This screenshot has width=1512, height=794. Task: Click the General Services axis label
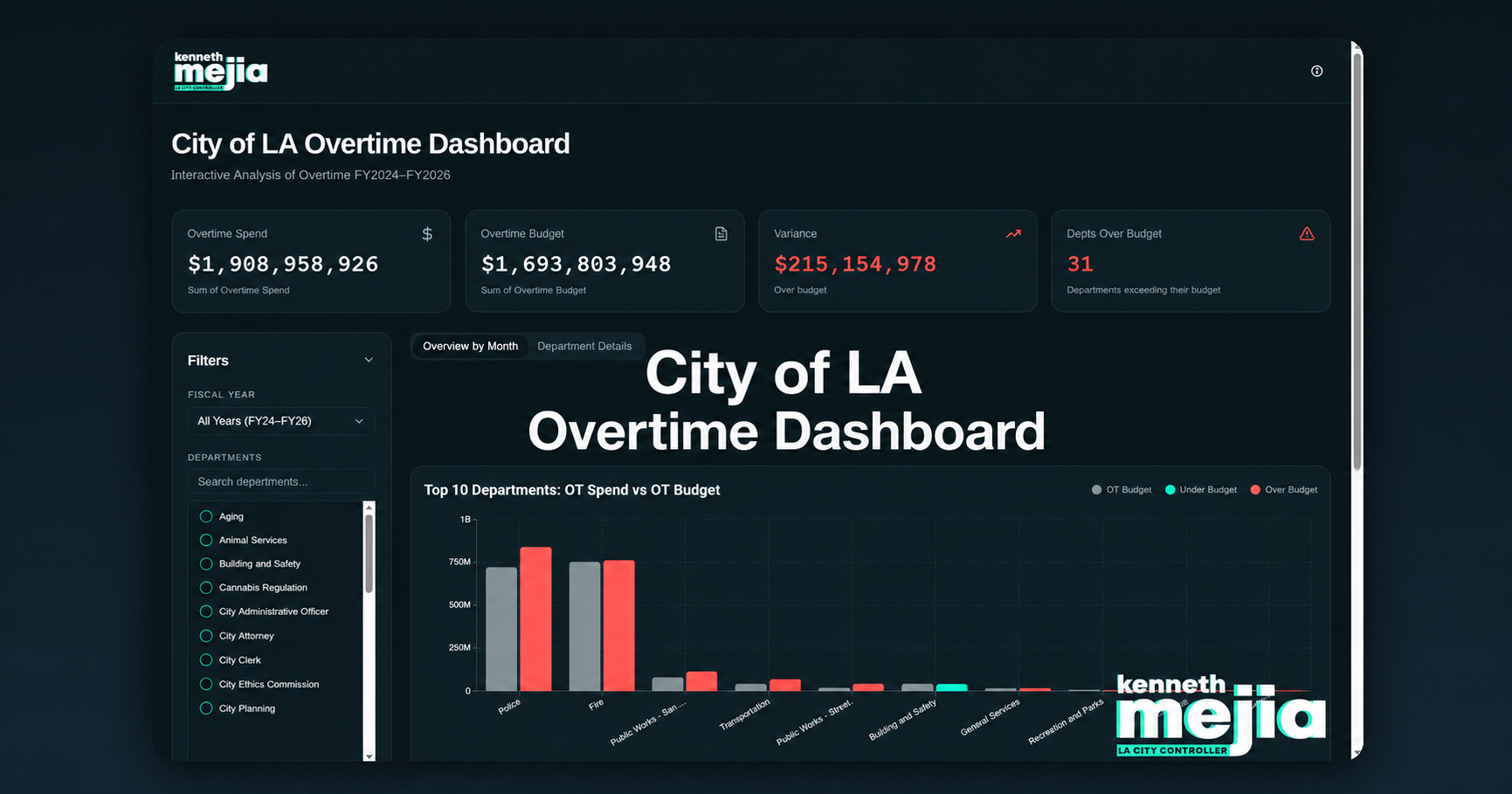coord(990,717)
